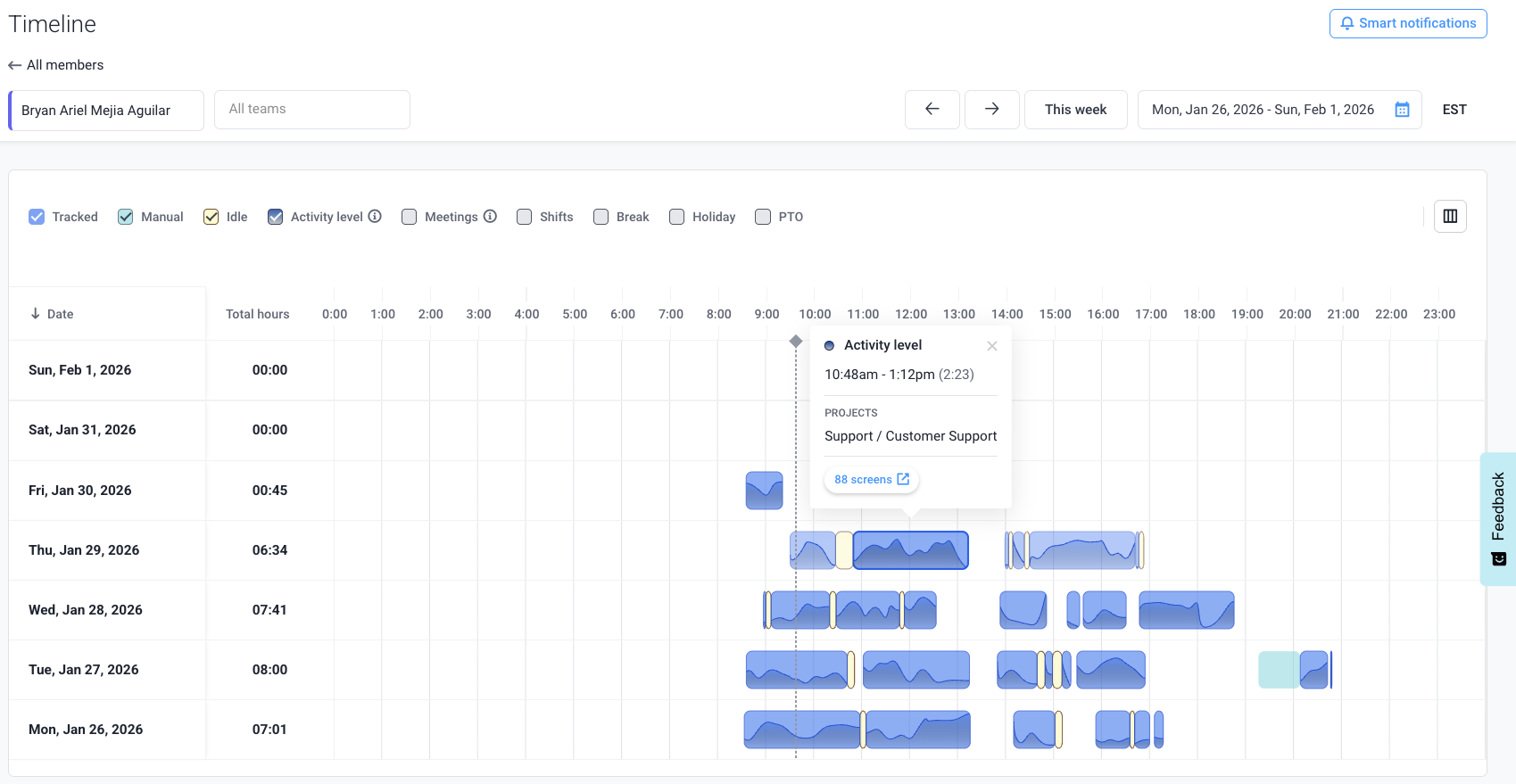The image size is (1516, 784).
Task: Disable the Idle checkbox
Action: pos(211,217)
